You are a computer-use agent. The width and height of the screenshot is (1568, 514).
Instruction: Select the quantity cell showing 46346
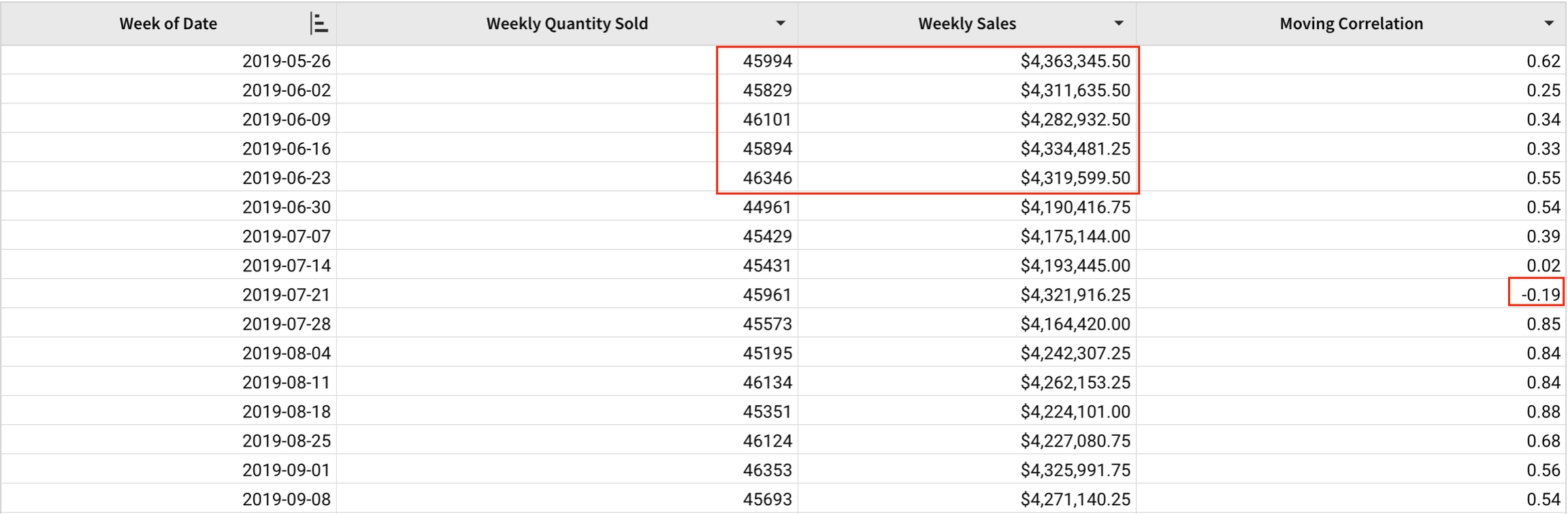click(767, 178)
